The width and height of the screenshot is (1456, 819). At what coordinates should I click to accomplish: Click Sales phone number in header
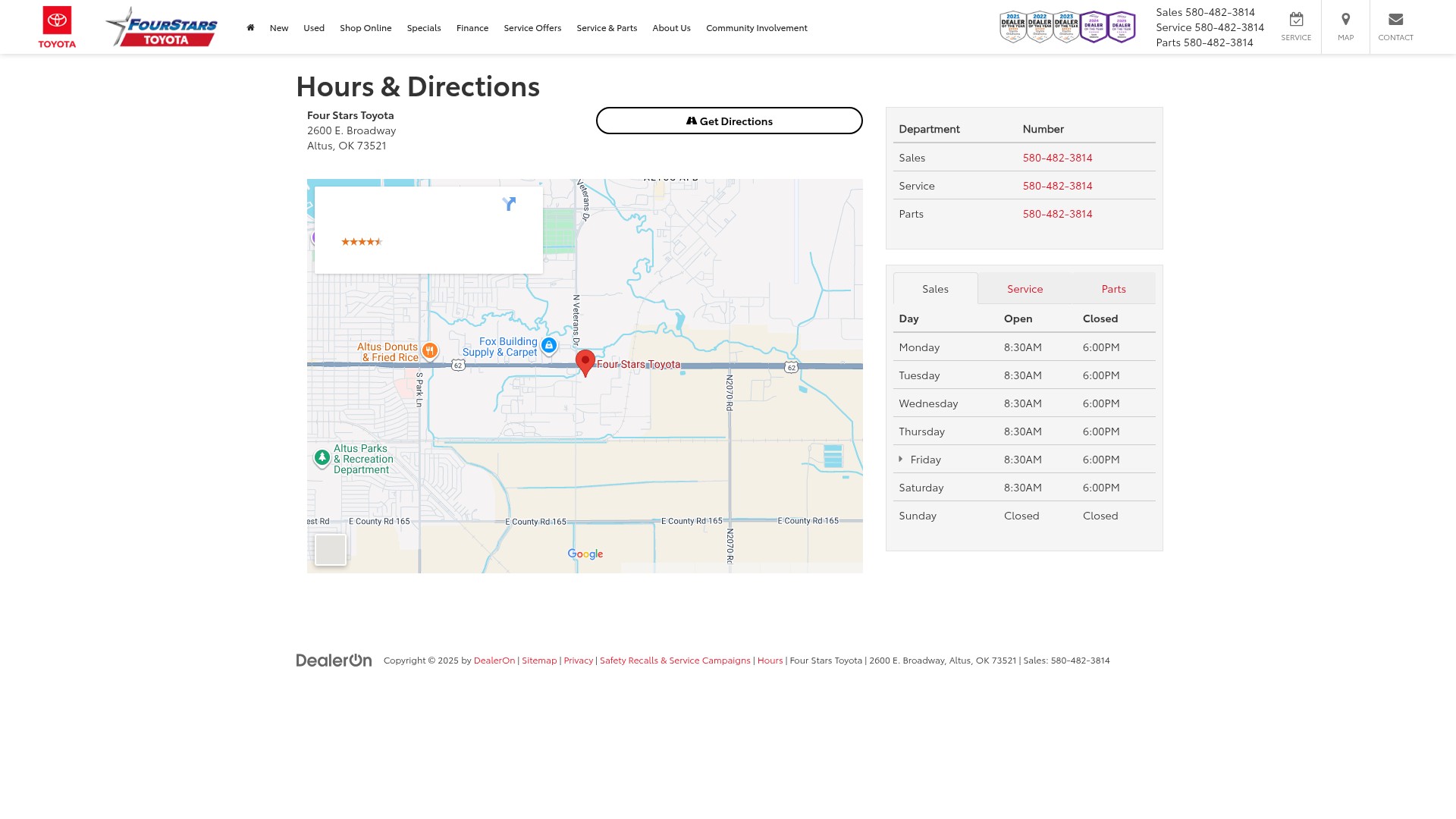coord(1219,11)
